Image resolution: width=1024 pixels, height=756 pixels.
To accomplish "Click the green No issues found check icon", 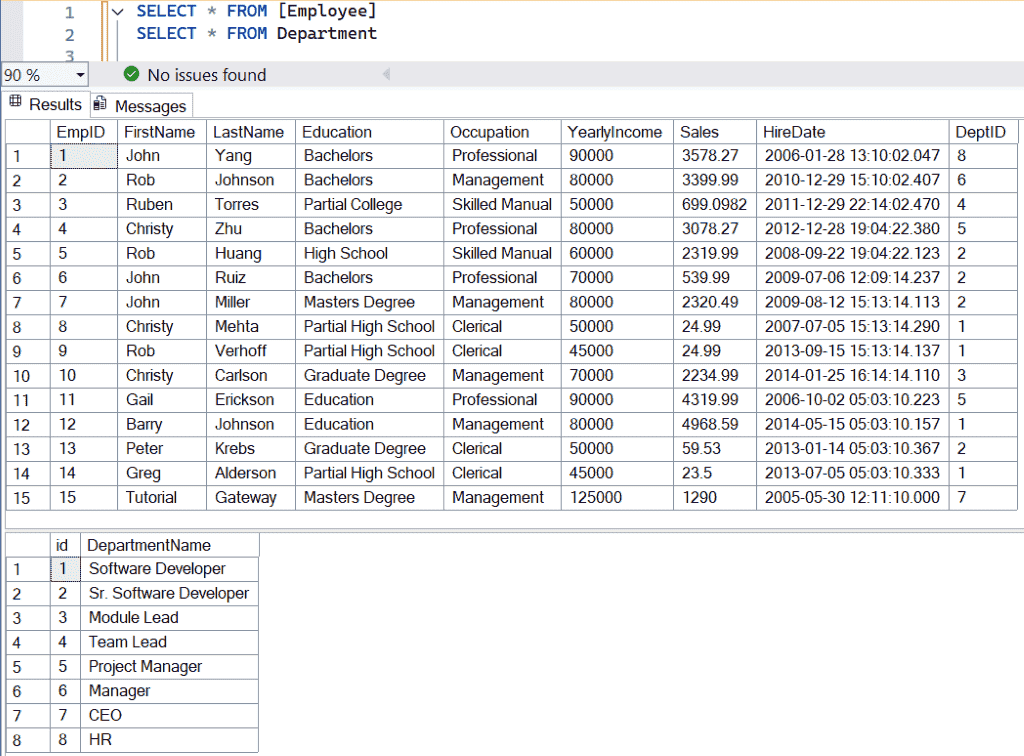I will click(130, 74).
